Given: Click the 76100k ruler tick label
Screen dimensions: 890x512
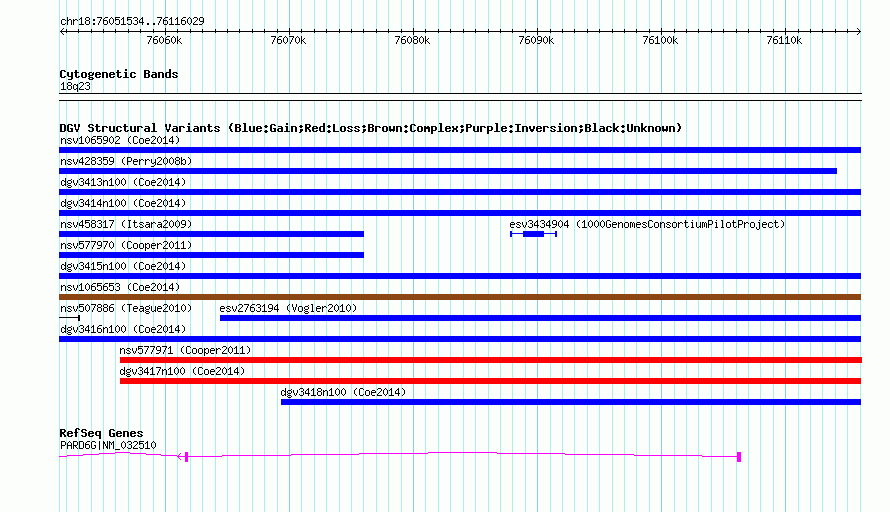Looking at the screenshot, I should (660, 40).
